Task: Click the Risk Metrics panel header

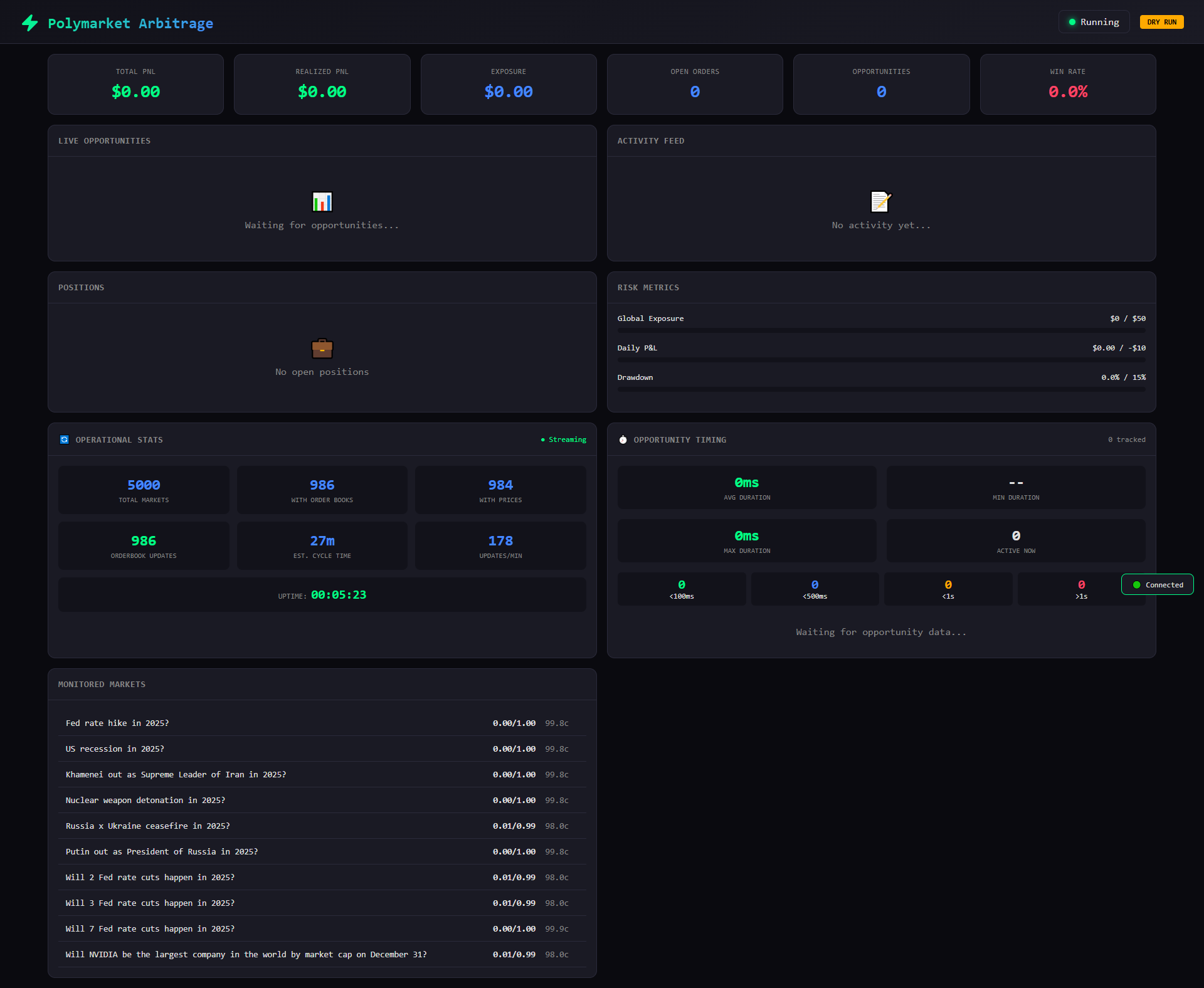Action: coord(881,288)
